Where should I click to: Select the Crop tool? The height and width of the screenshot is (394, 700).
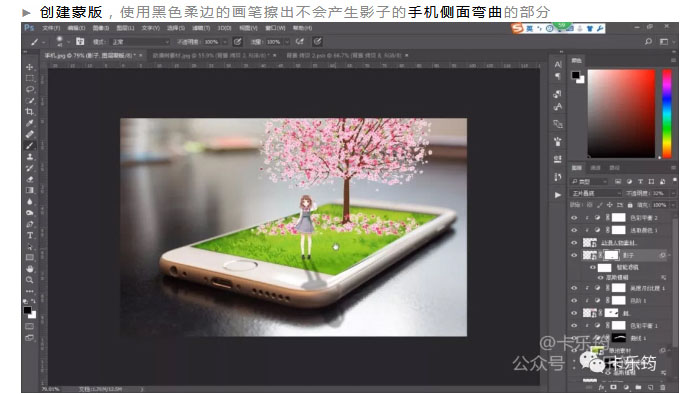click(29, 112)
